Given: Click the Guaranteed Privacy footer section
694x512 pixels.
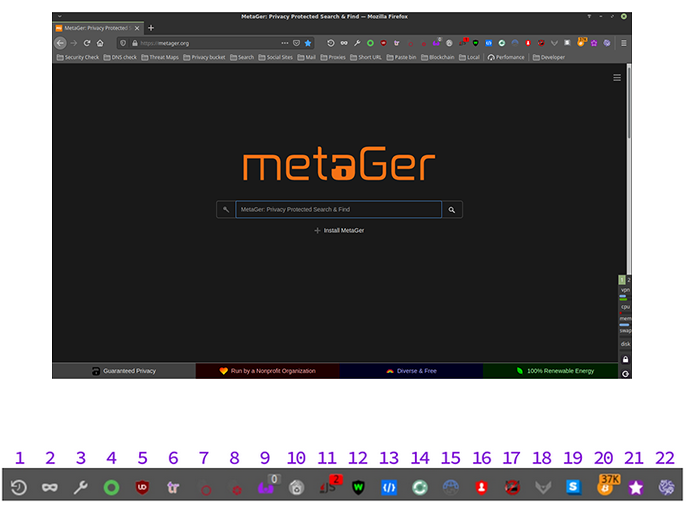Looking at the screenshot, I should (124, 371).
